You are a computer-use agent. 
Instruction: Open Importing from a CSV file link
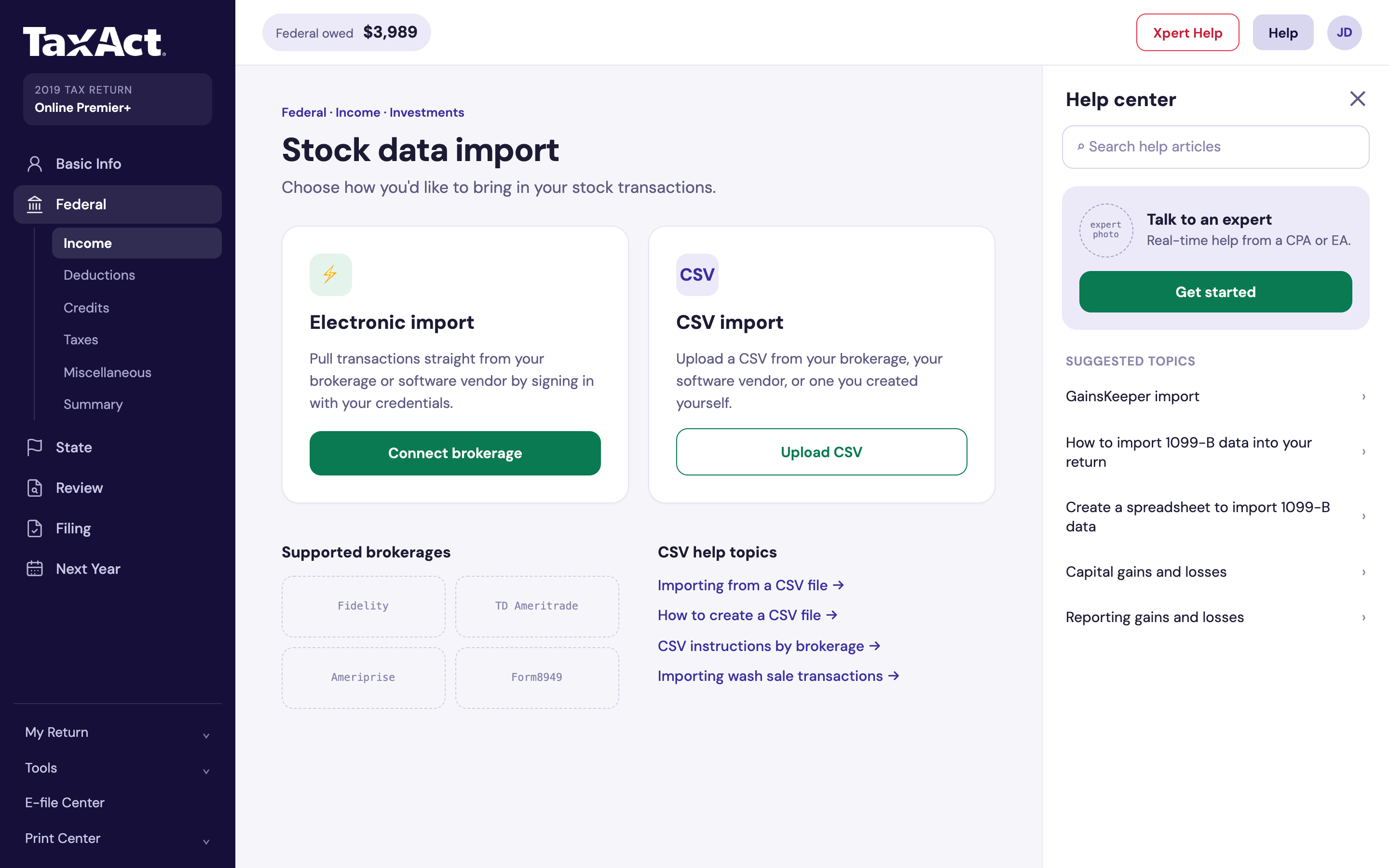click(x=751, y=585)
